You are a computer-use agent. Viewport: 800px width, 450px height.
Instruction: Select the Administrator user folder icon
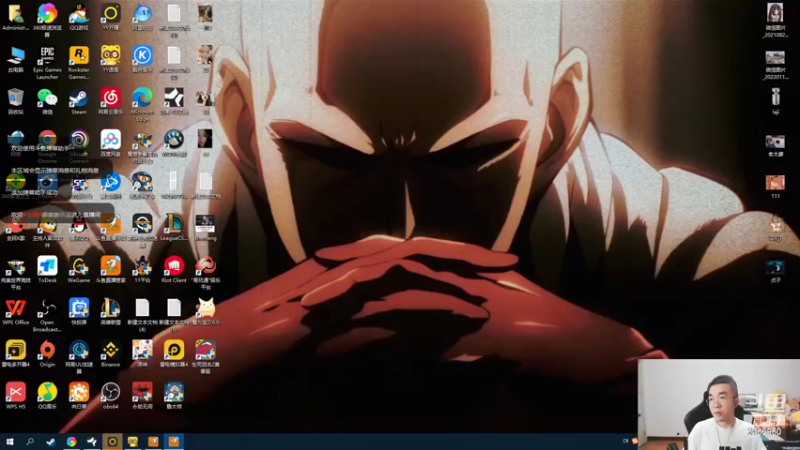coord(15,17)
